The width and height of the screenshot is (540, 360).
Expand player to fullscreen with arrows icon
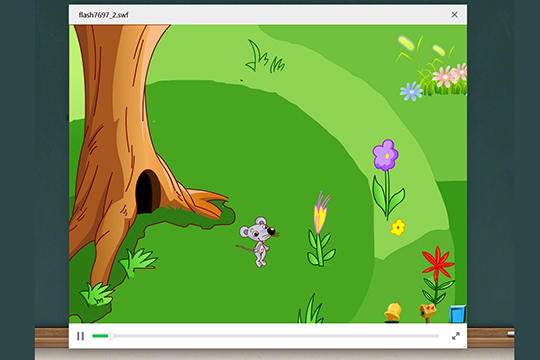(x=456, y=336)
